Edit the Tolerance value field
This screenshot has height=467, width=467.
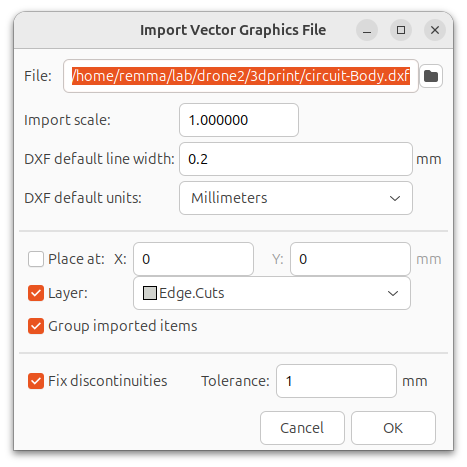click(336, 381)
